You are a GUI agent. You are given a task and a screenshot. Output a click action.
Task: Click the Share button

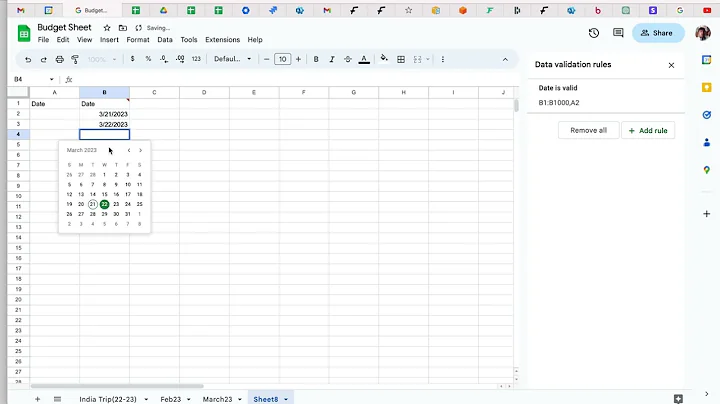[658, 33]
